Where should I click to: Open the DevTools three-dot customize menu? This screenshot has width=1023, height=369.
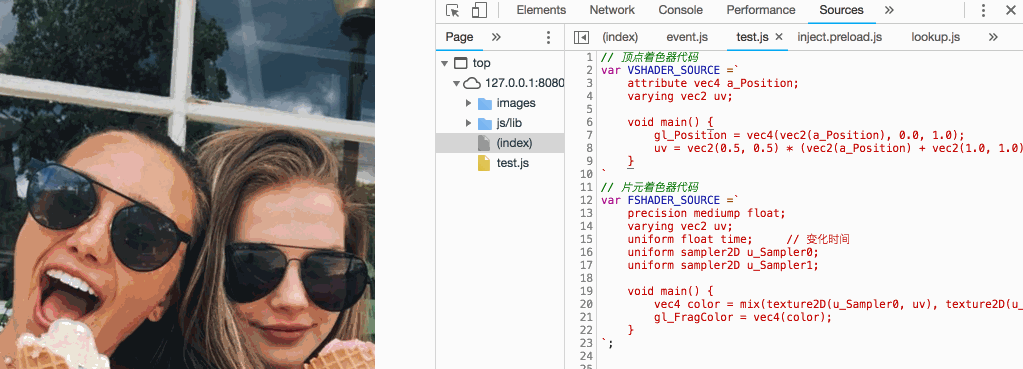[x=983, y=10]
